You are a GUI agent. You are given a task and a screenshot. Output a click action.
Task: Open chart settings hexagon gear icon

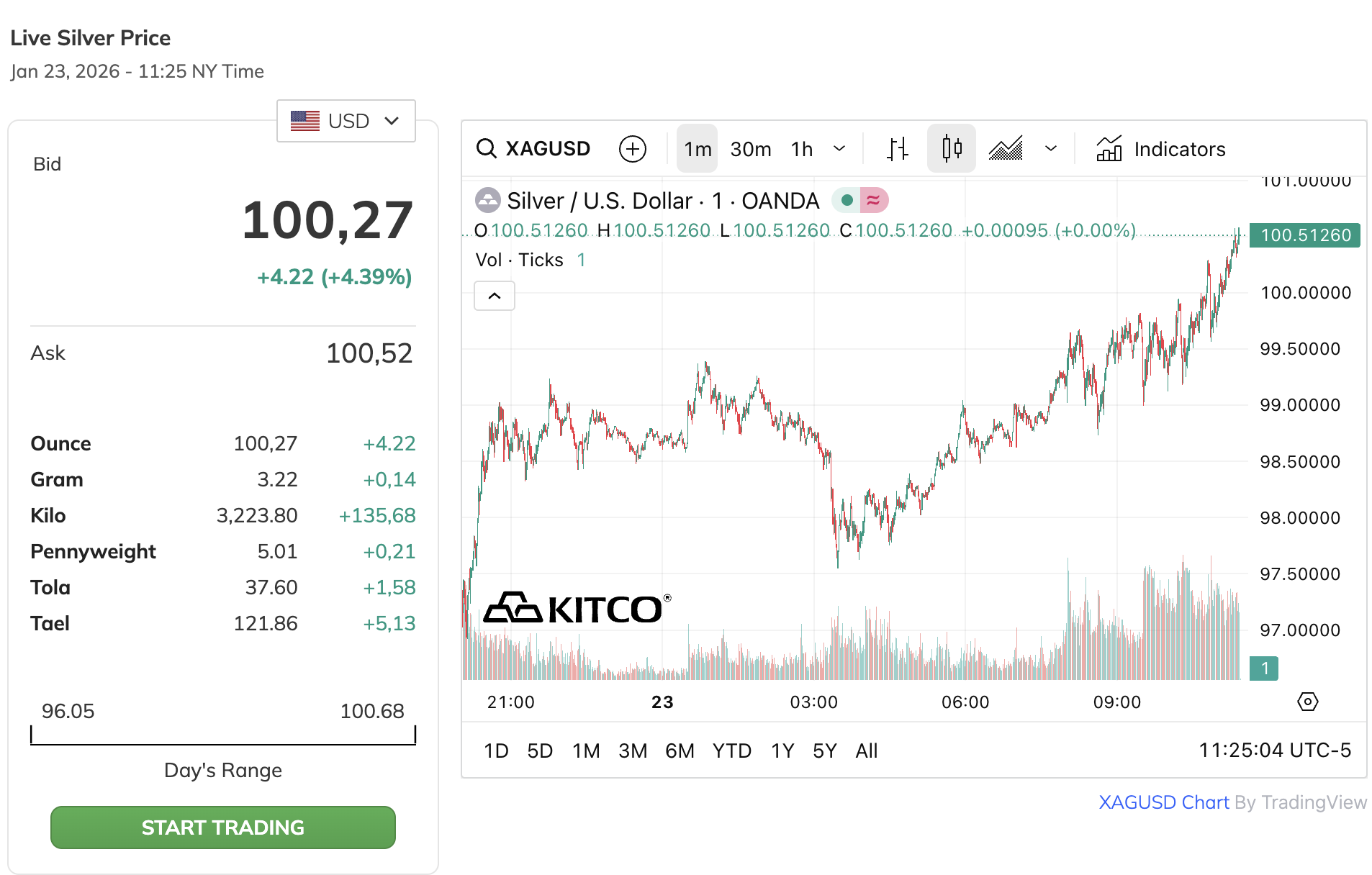tap(1307, 702)
